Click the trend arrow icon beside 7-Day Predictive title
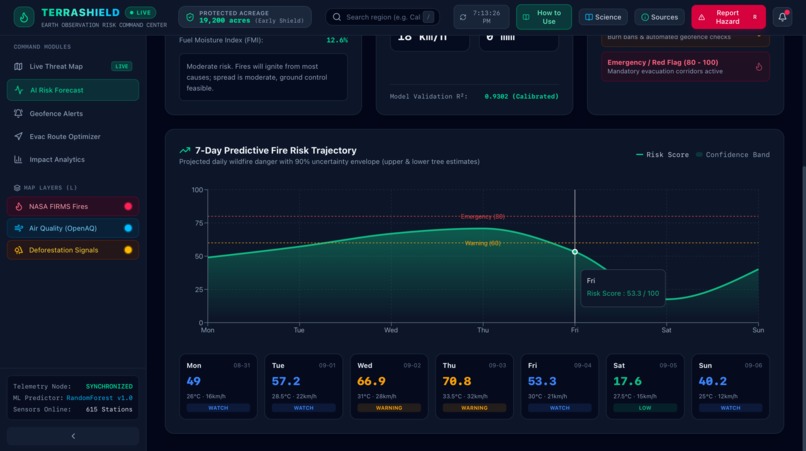Screen dimensions: 806x451 tap(185, 150)
